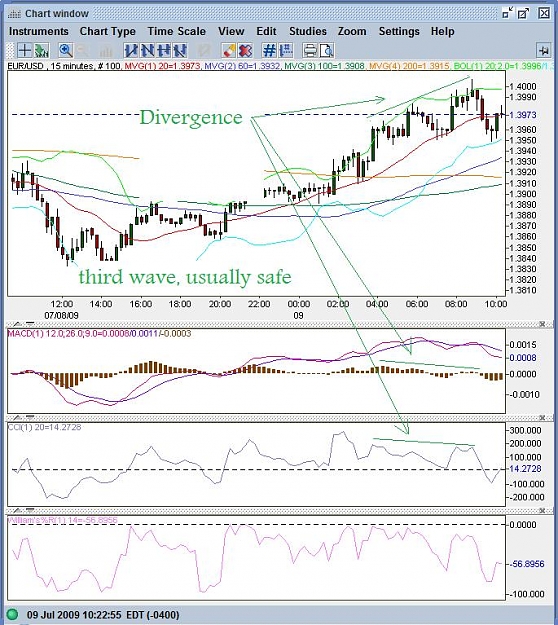Screen dimensions: 558x625
Task: Collapse the MACD panel with its minimize bar
Action: [x=30, y=324]
